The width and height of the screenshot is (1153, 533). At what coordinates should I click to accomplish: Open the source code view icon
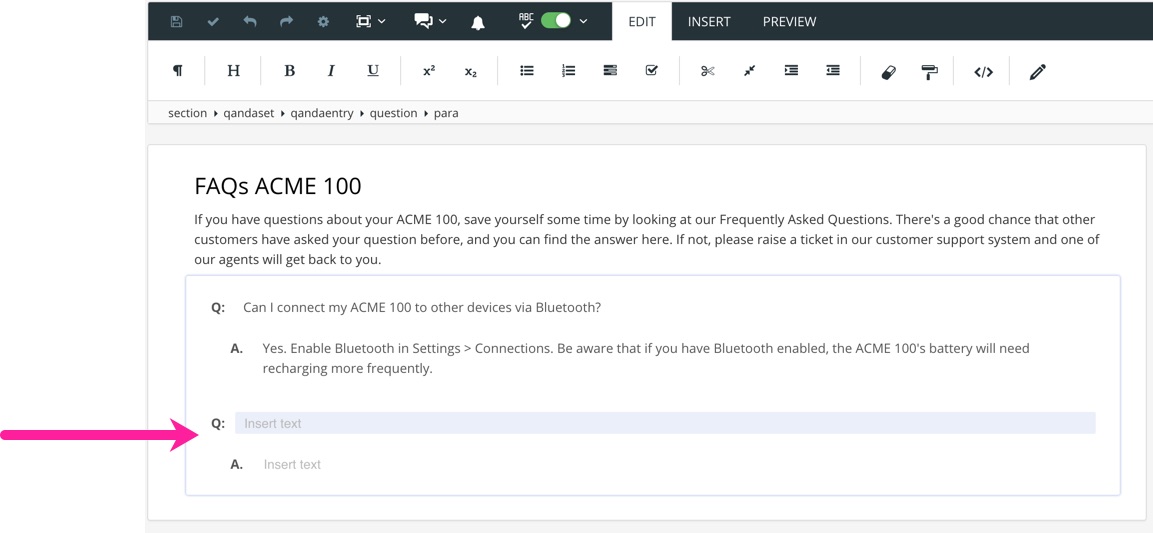(983, 72)
